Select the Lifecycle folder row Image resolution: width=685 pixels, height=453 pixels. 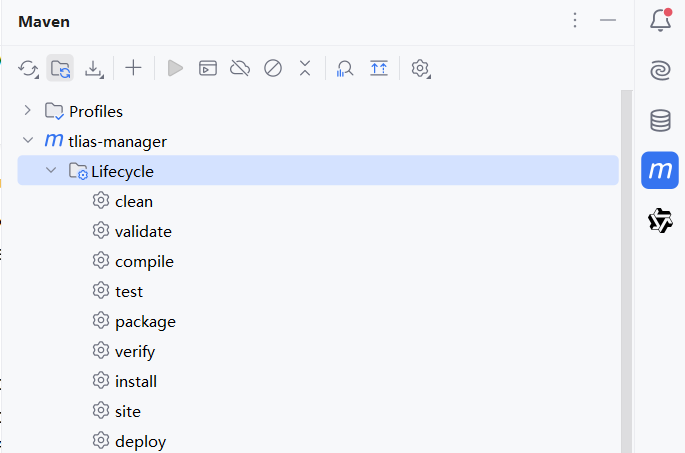point(318,170)
